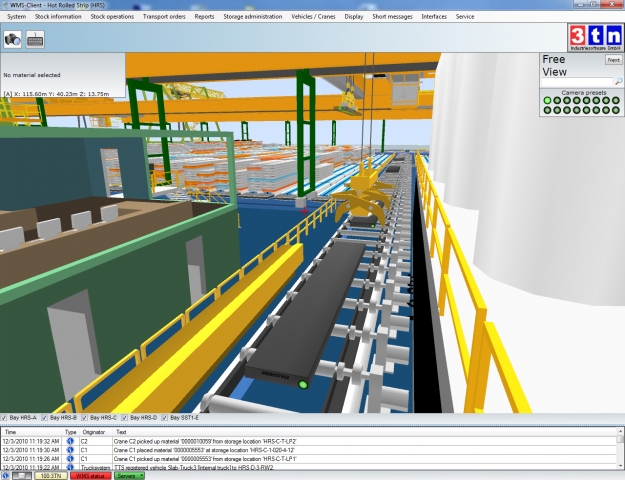Open the Servers dropdown in status bar

click(129, 476)
